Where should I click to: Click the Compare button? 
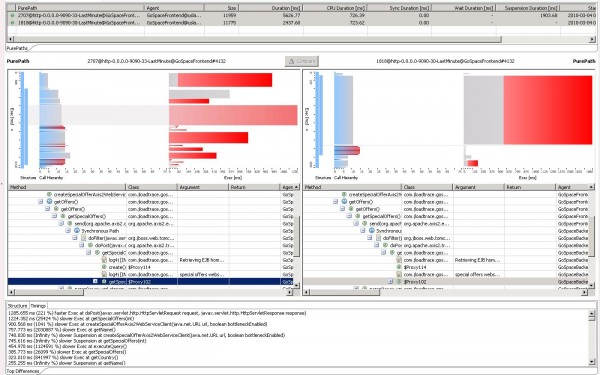click(x=302, y=61)
